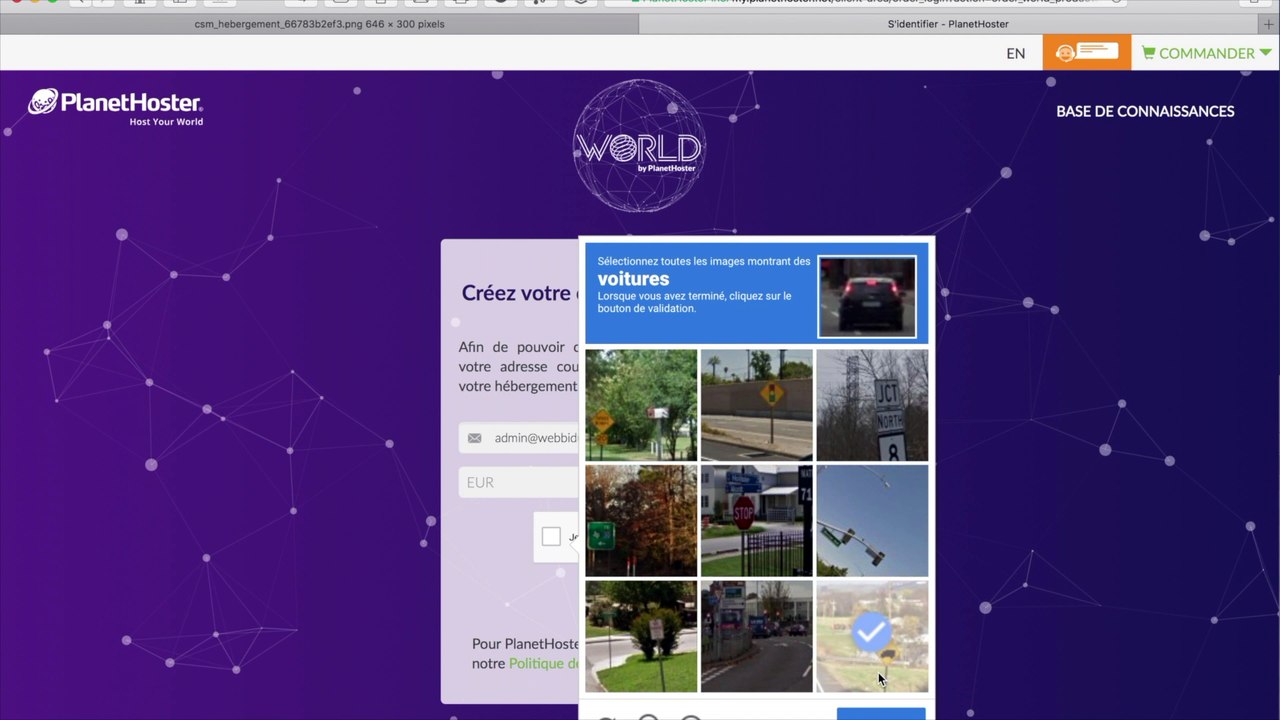Screen dimensions: 1280x720
Task: Open the EUR currency selector
Action: (519, 482)
